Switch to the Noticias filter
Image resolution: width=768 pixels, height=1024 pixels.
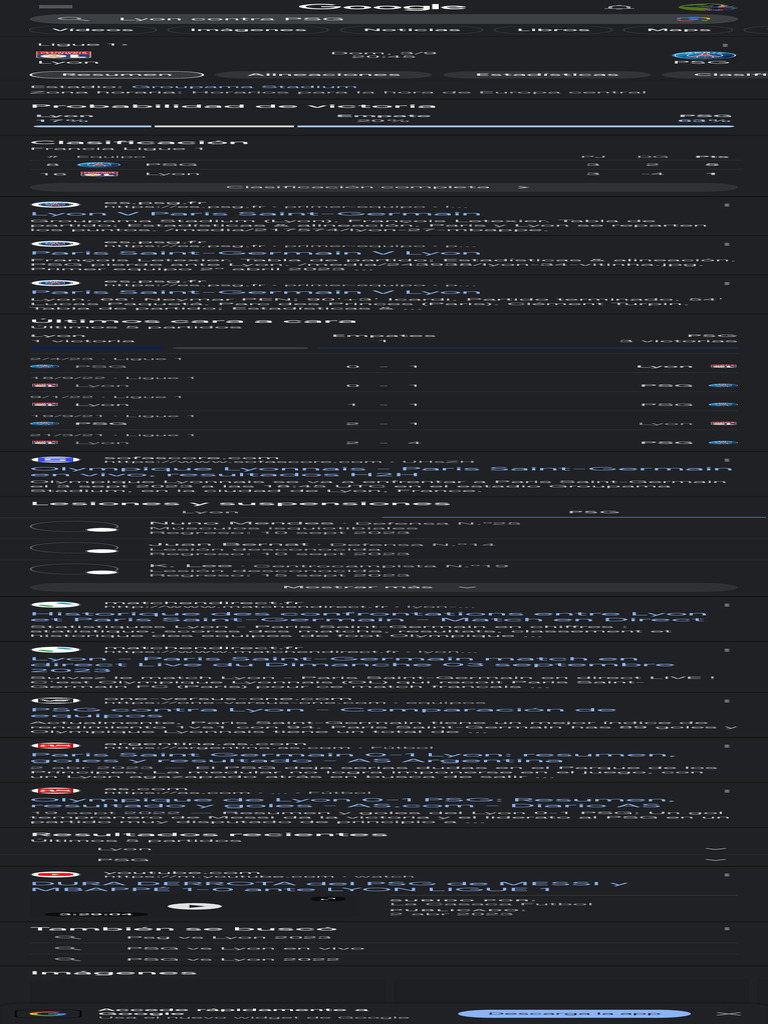click(x=412, y=30)
